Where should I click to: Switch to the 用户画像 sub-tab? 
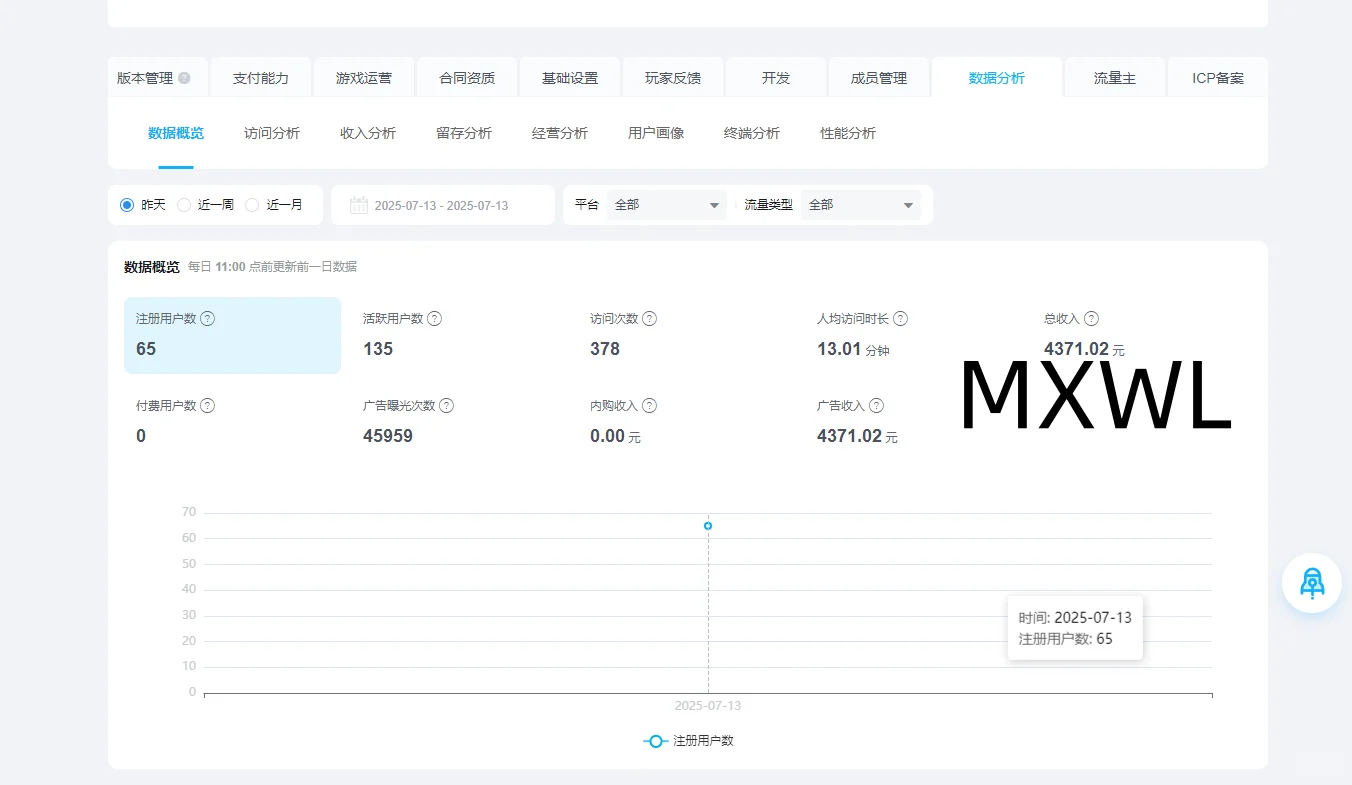656,133
